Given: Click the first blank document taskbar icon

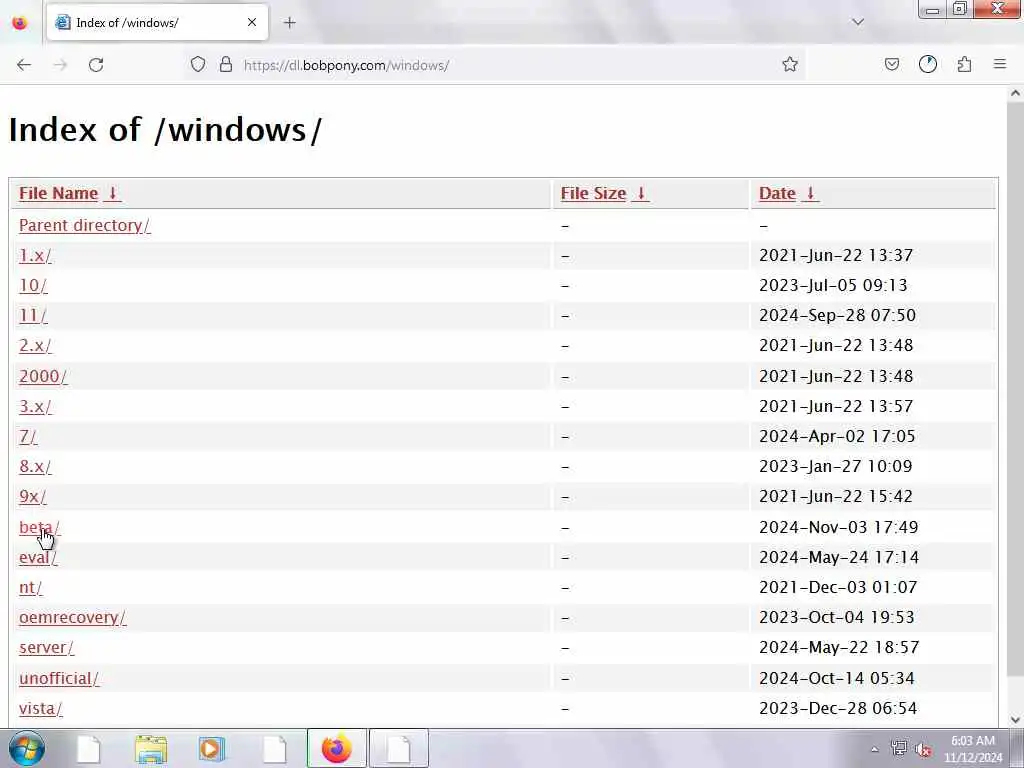Looking at the screenshot, I should [x=89, y=748].
